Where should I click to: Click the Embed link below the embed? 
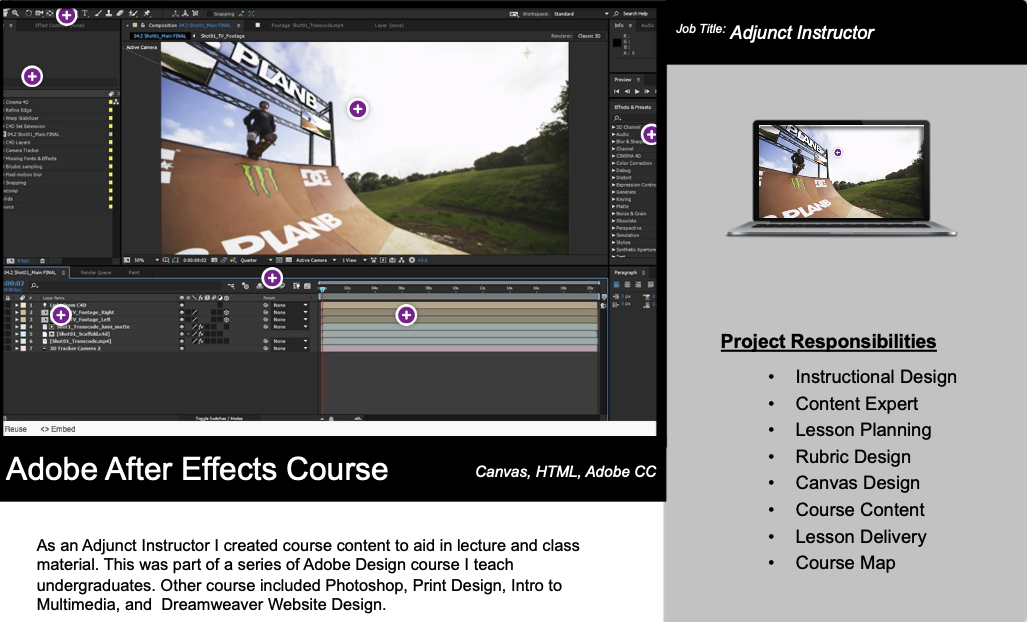pyautogui.click(x=58, y=430)
